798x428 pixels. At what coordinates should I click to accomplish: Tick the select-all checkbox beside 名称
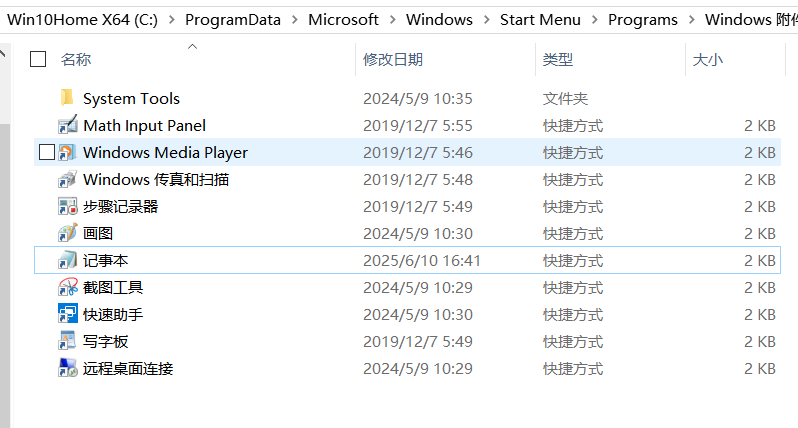(x=38, y=59)
